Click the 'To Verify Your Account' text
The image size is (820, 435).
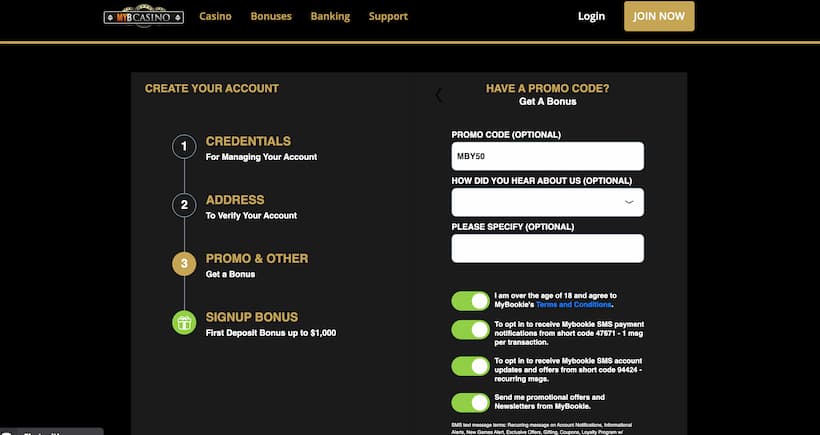pos(251,215)
